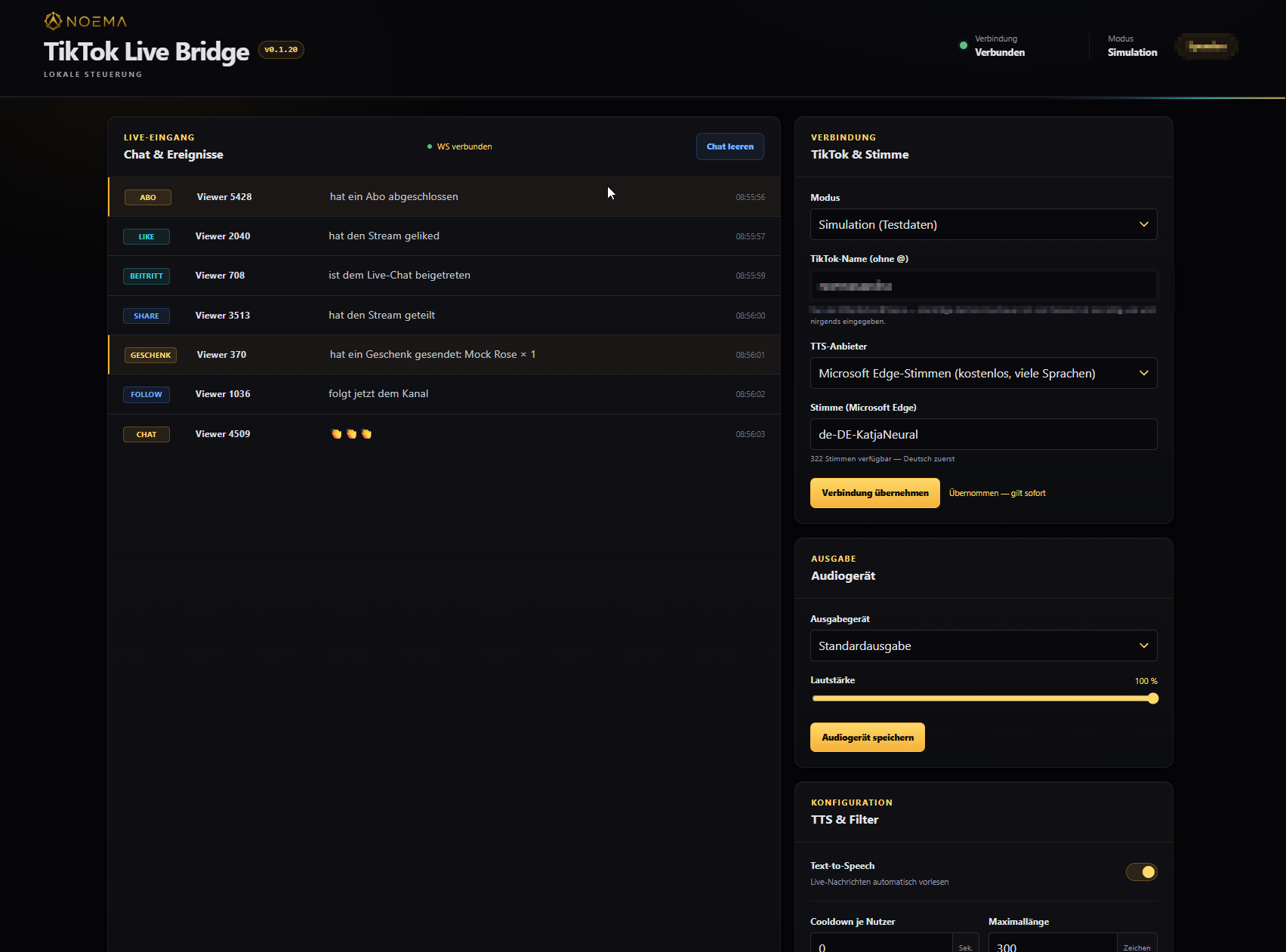Click the Maximallänge input field

[x=1052, y=944]
